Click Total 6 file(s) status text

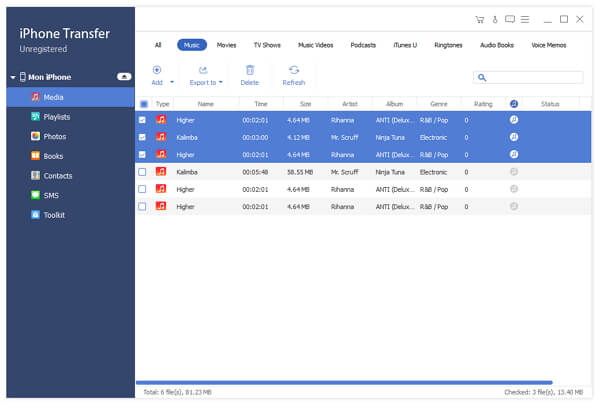(x=178, y=392)
